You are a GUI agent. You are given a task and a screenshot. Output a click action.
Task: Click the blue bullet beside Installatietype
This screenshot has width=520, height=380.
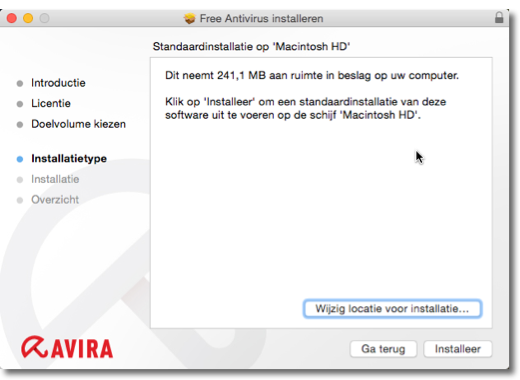[x=20, y=159]
